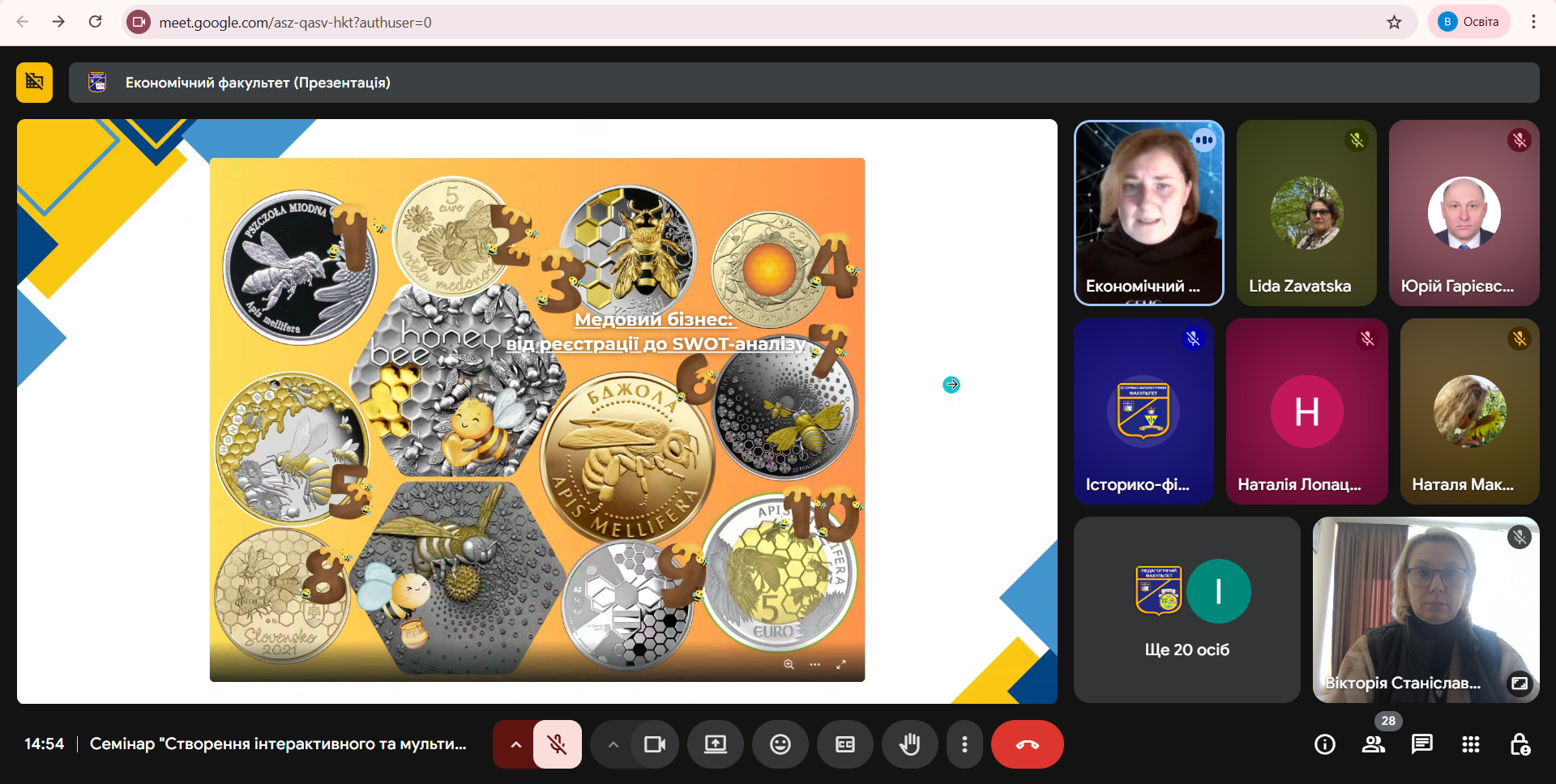Open the activities grid icon
Image resolution: width=1556 pixels, height=784 pixels.
point(1470,744)
